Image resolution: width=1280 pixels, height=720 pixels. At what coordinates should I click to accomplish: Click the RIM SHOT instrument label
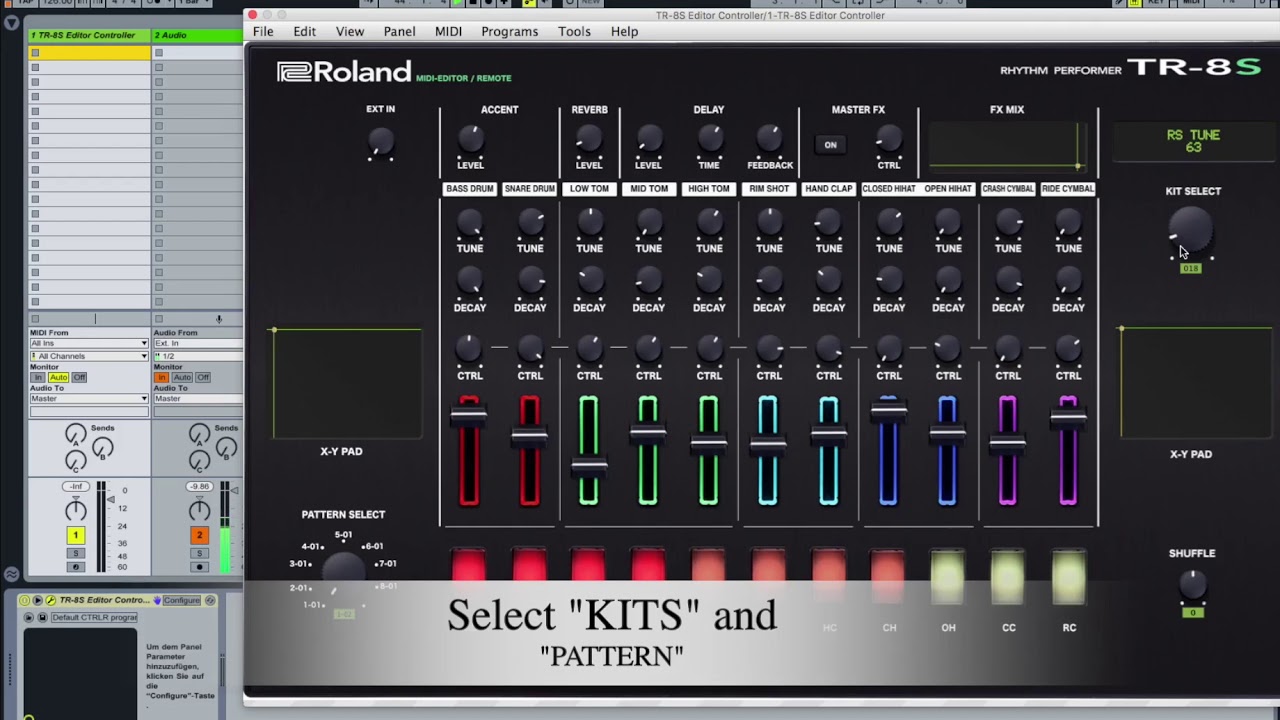click(769, 189)
